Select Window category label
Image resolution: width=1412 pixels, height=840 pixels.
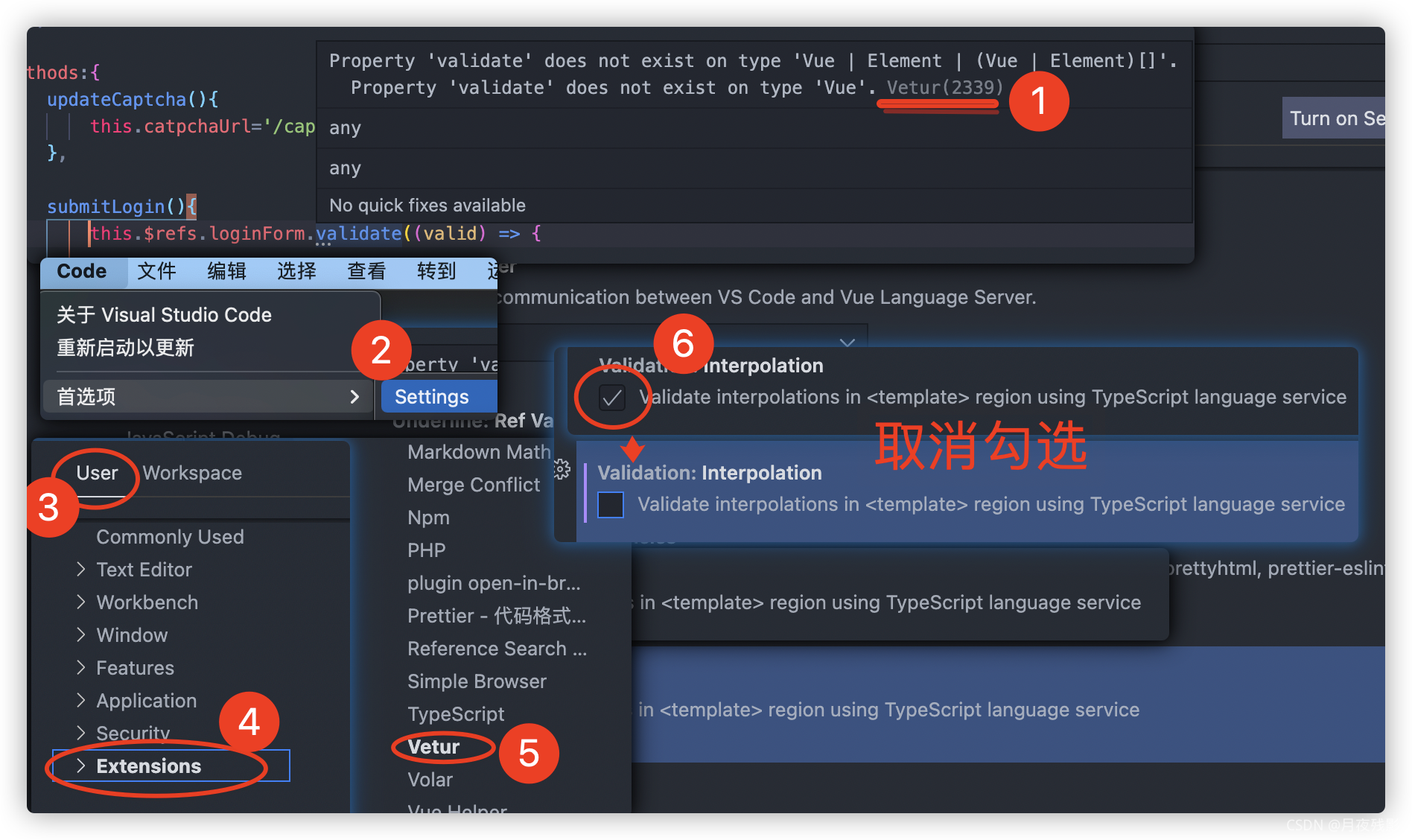click(132, 635)
